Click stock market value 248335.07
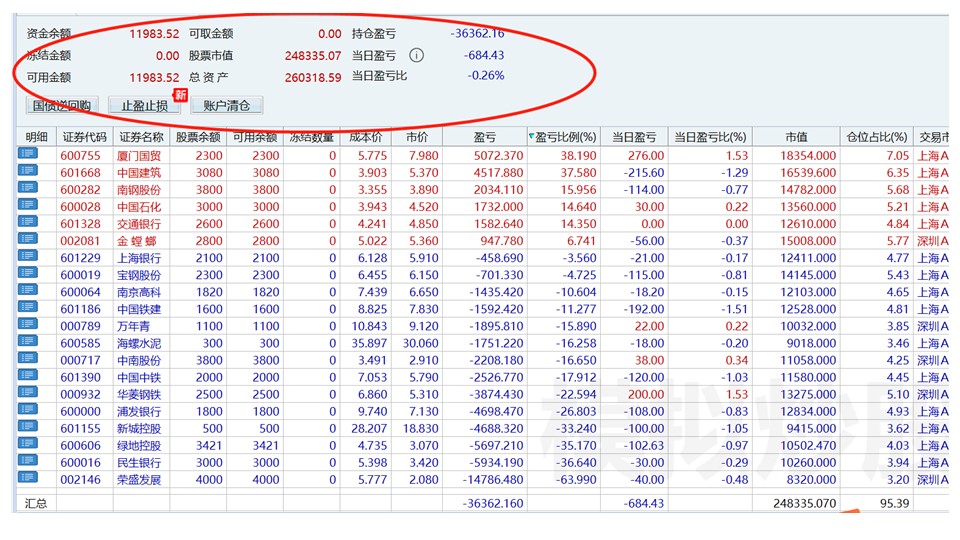 (313, 55)
